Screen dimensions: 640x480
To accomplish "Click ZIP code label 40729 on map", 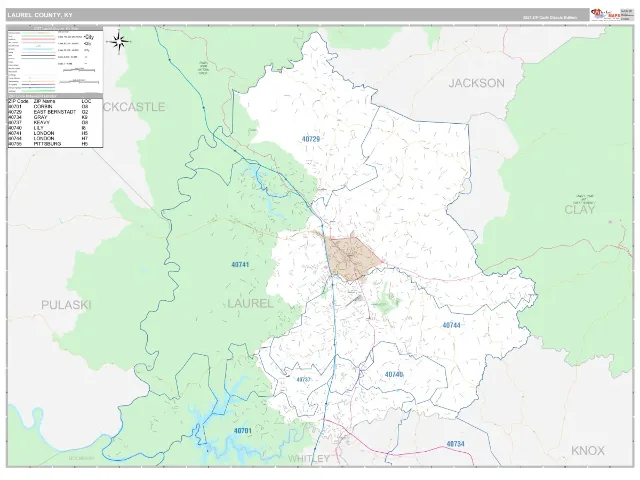I will pyautogui.click(x=311, y=139).
